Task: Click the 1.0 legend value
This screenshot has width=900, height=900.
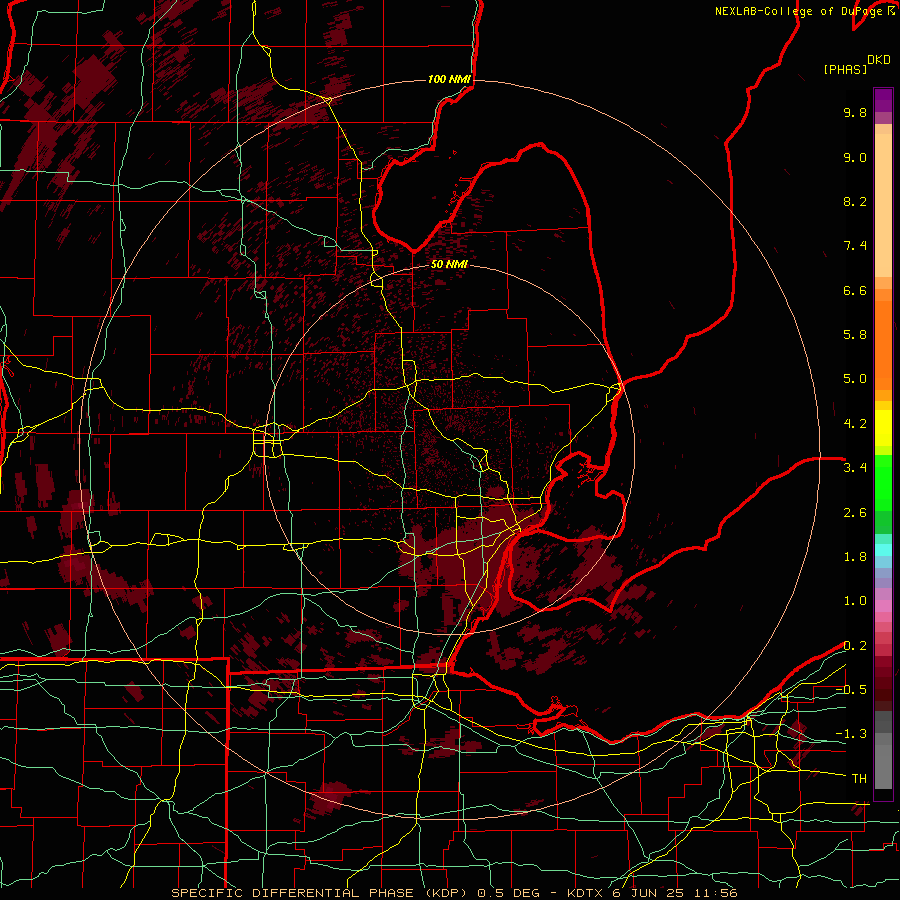Action: pyautogui.click(x=855, y=601)
